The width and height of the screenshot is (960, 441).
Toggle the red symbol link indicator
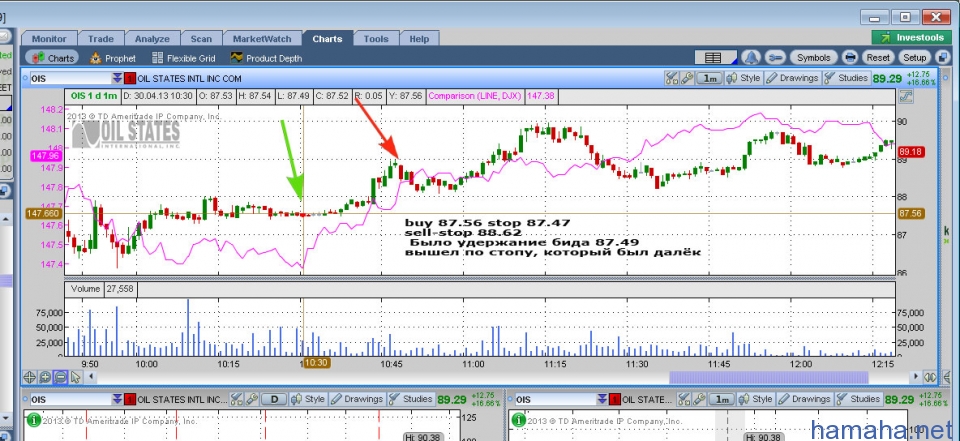tap(129, 78)
